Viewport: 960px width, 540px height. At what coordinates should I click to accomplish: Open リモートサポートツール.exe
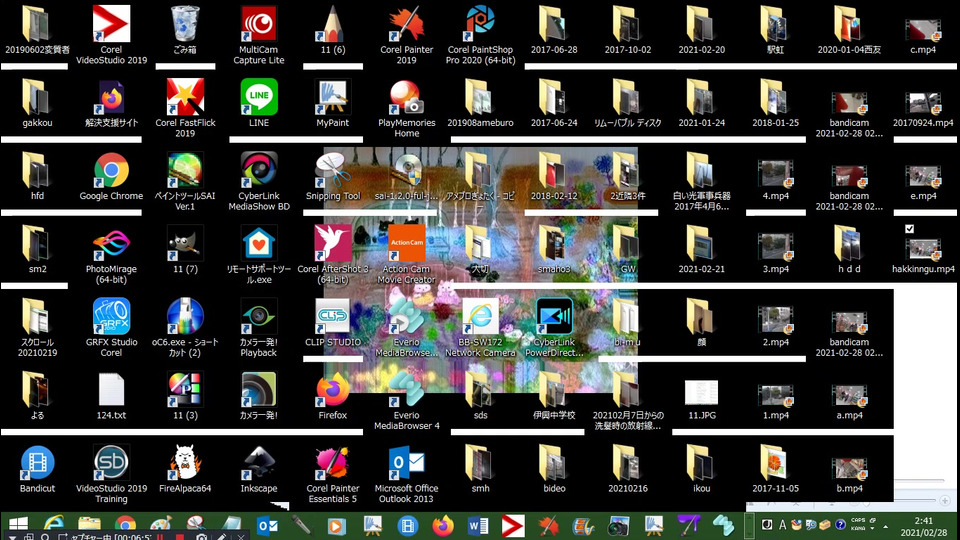click(x=258, y=254)
